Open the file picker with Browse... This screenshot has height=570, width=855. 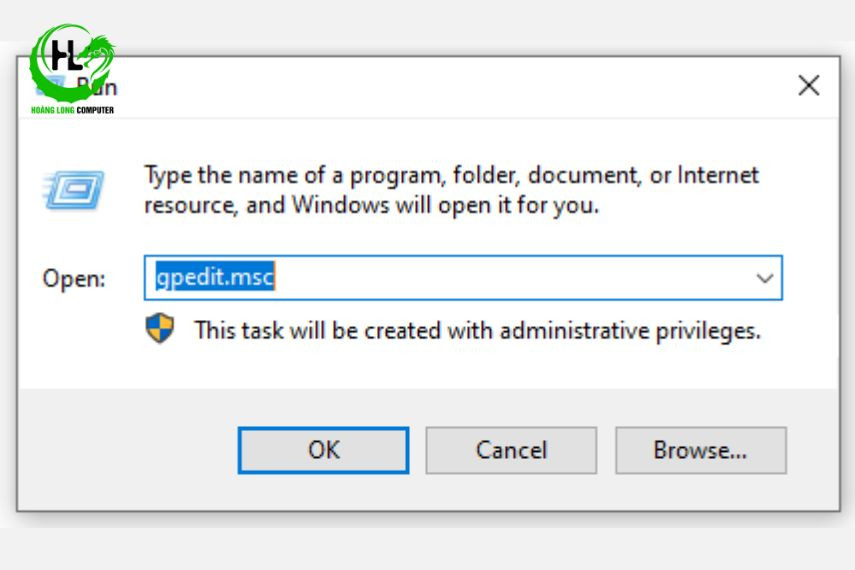[701, 450]
